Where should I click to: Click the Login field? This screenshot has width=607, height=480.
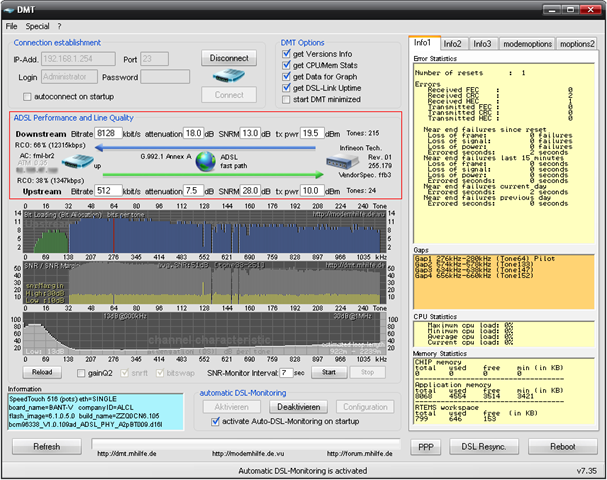click(69, 77)
